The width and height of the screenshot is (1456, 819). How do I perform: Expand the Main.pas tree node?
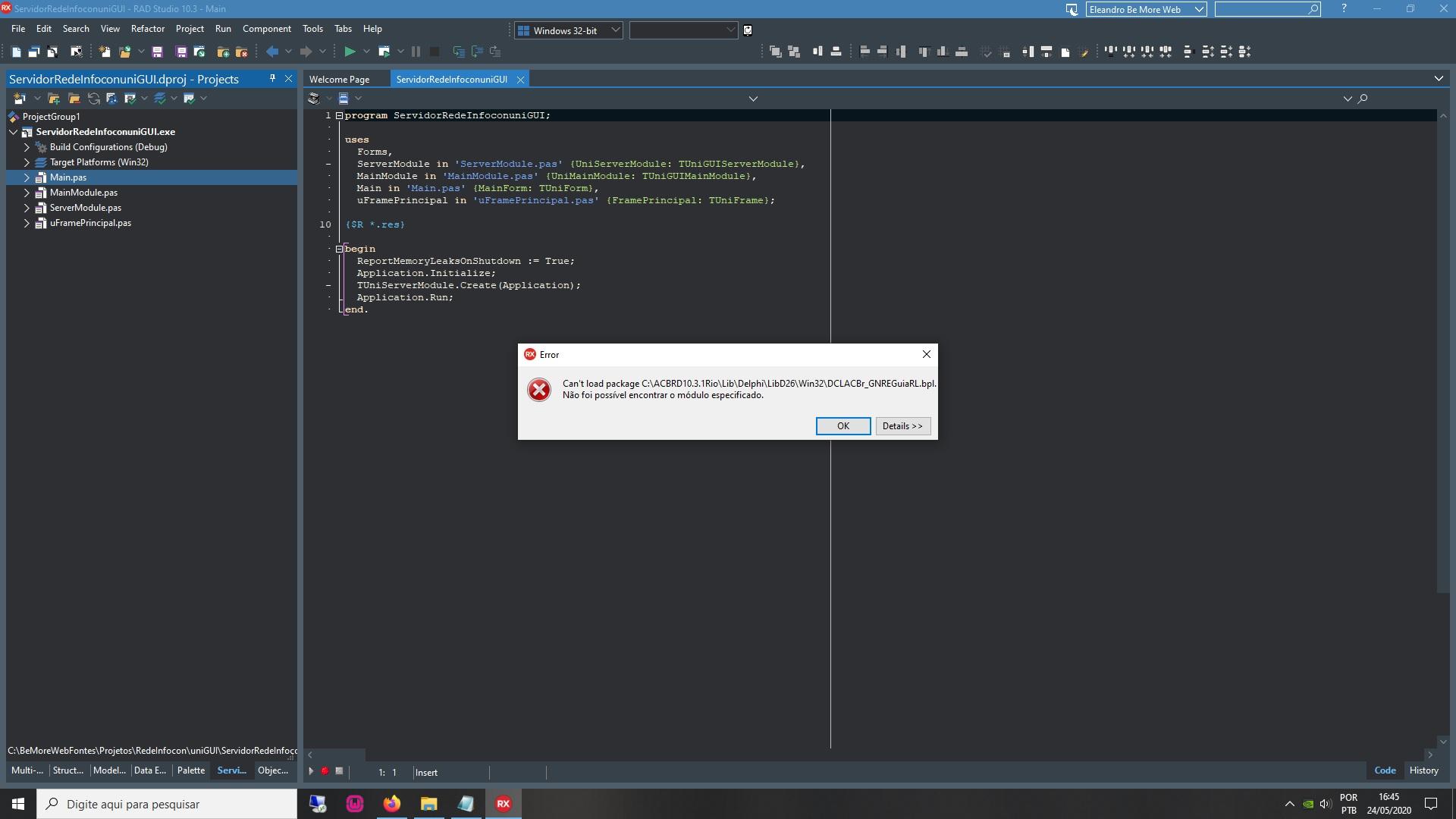[x=27, y=177]
